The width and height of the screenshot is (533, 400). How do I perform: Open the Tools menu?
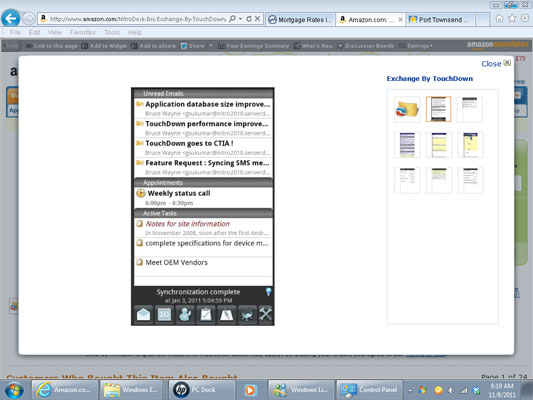pos(112,32)
